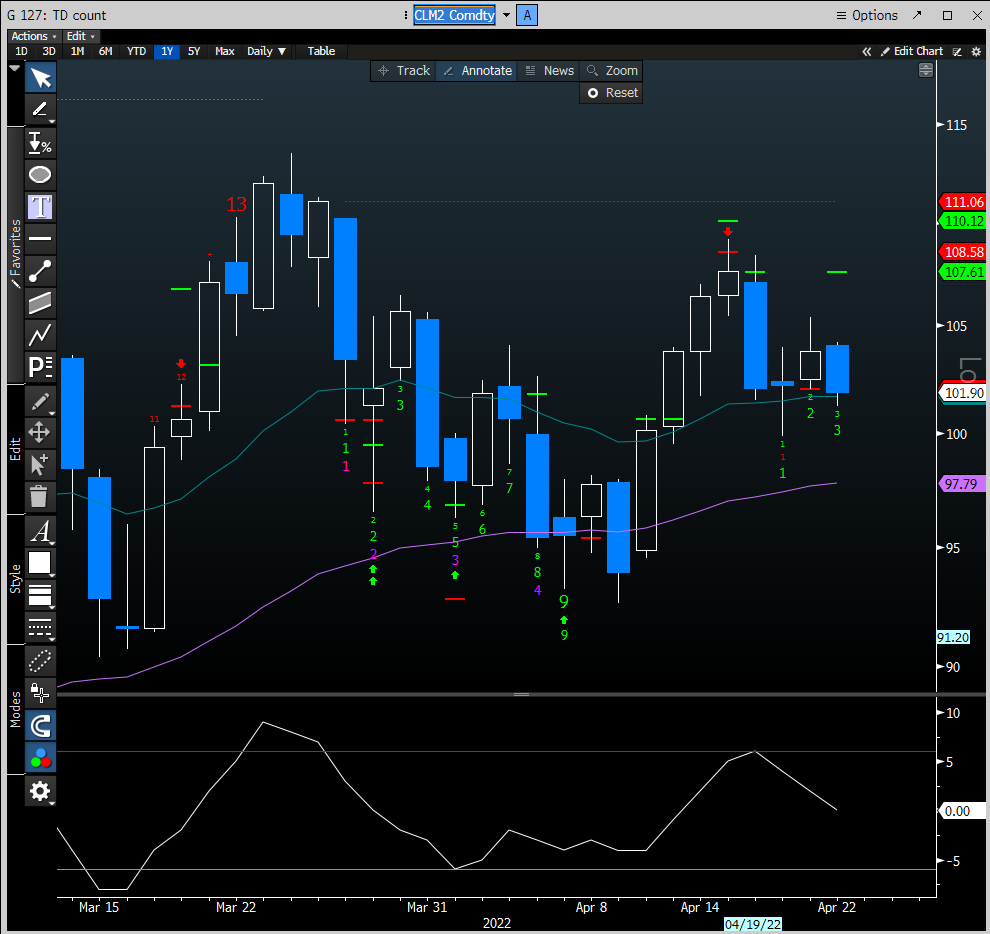Click the 04/19/22 date marker on axis

753,925
